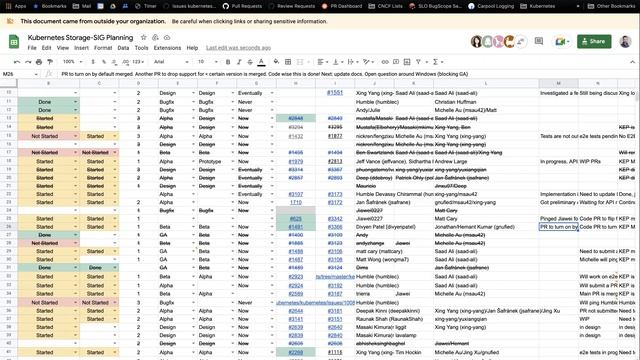
Task: Toggle italic formatting
Action: [239, 62]
